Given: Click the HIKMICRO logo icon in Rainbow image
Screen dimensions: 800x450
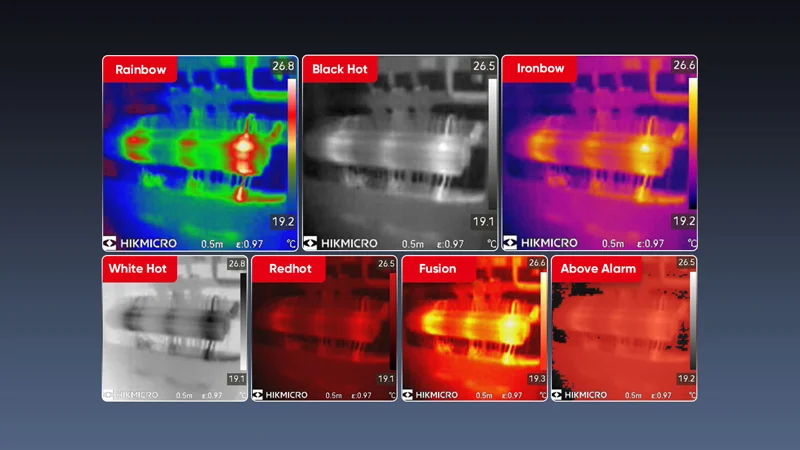Looking at the screenshot, I should click(110, 243).
